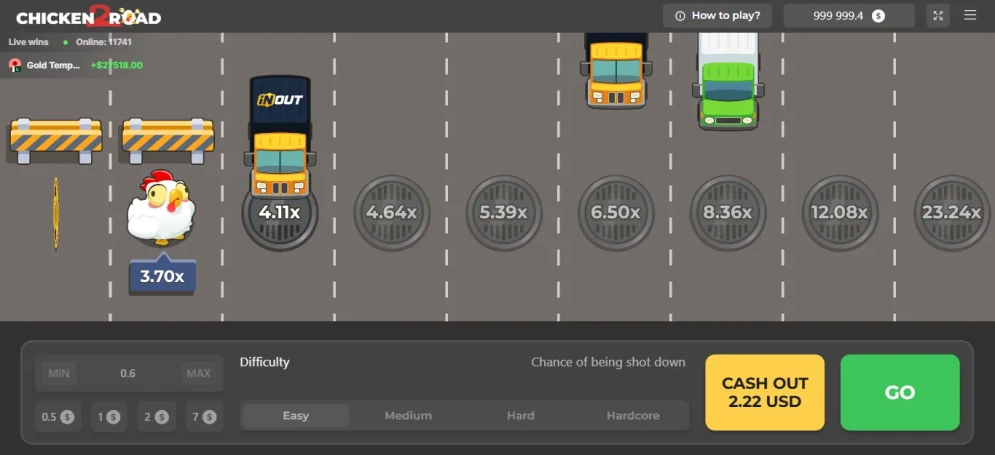Click the Chance of being shot down text

click(608, 362)
